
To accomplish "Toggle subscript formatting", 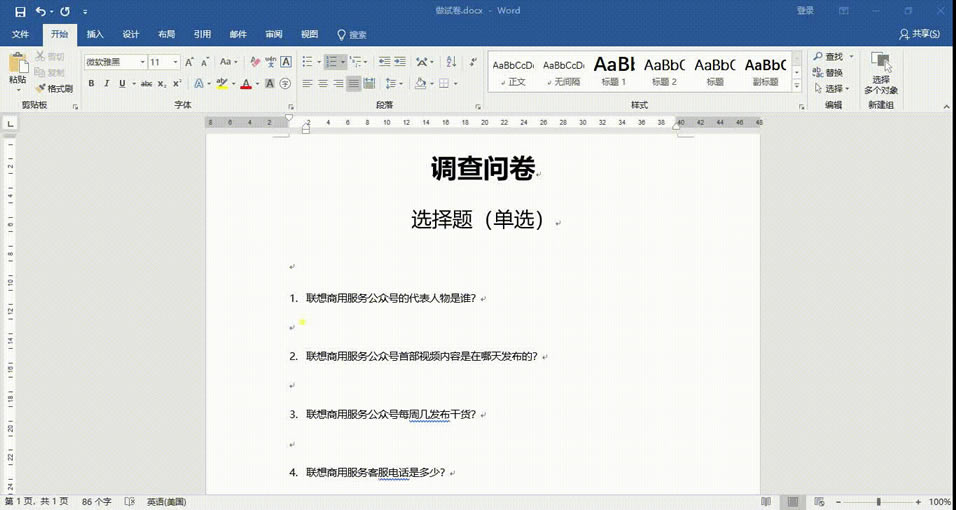I will pyautogui.click(x=162, y=84).
